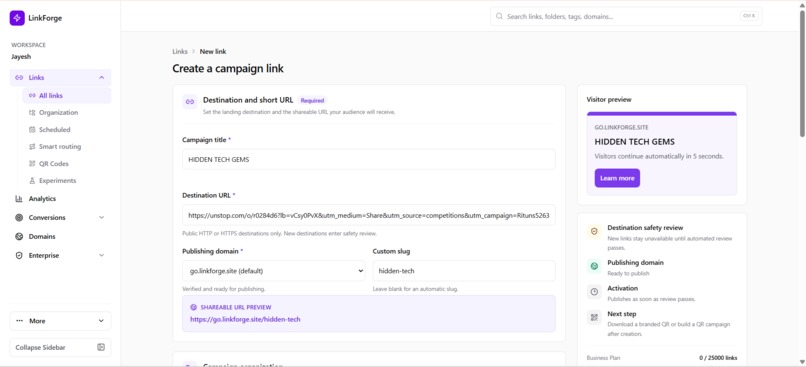Click the Enterprise shield icon

(x=19, y=255)
